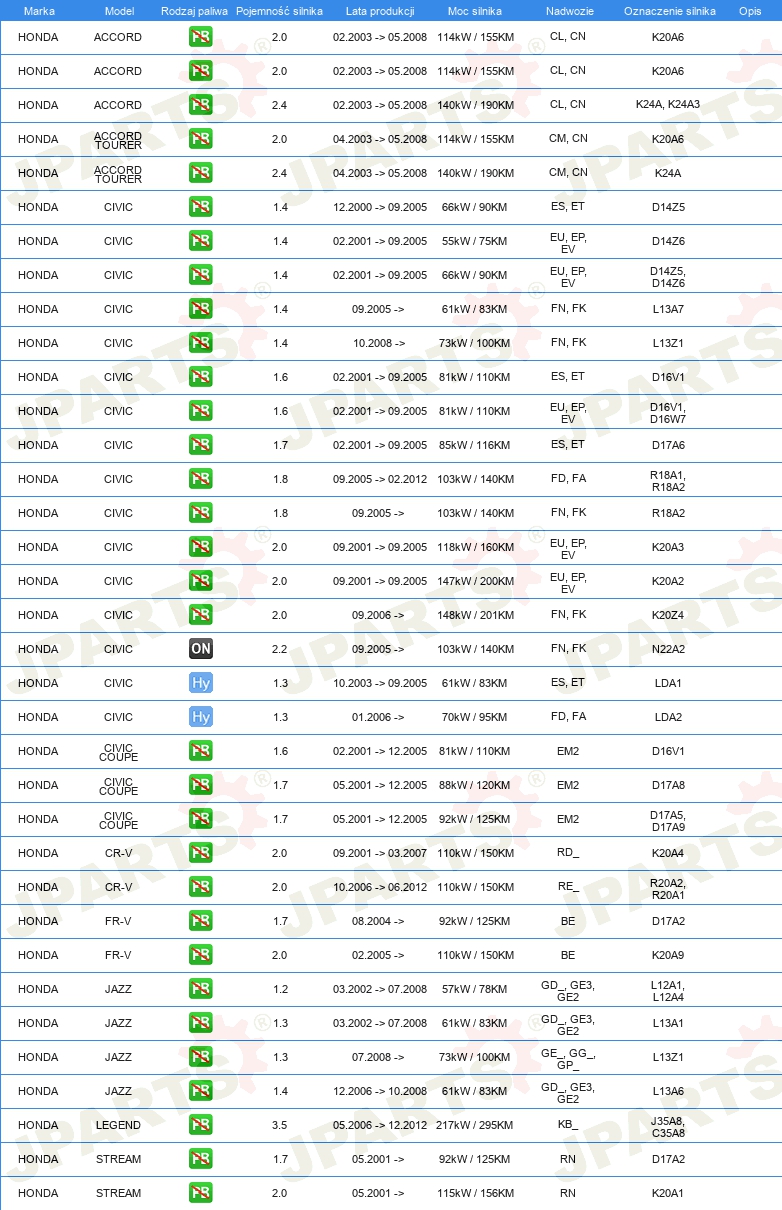Click the LEGEND model cell
Viewport: 782px width, 1210px height.
pyautogui.click(x=118, y=1125)
